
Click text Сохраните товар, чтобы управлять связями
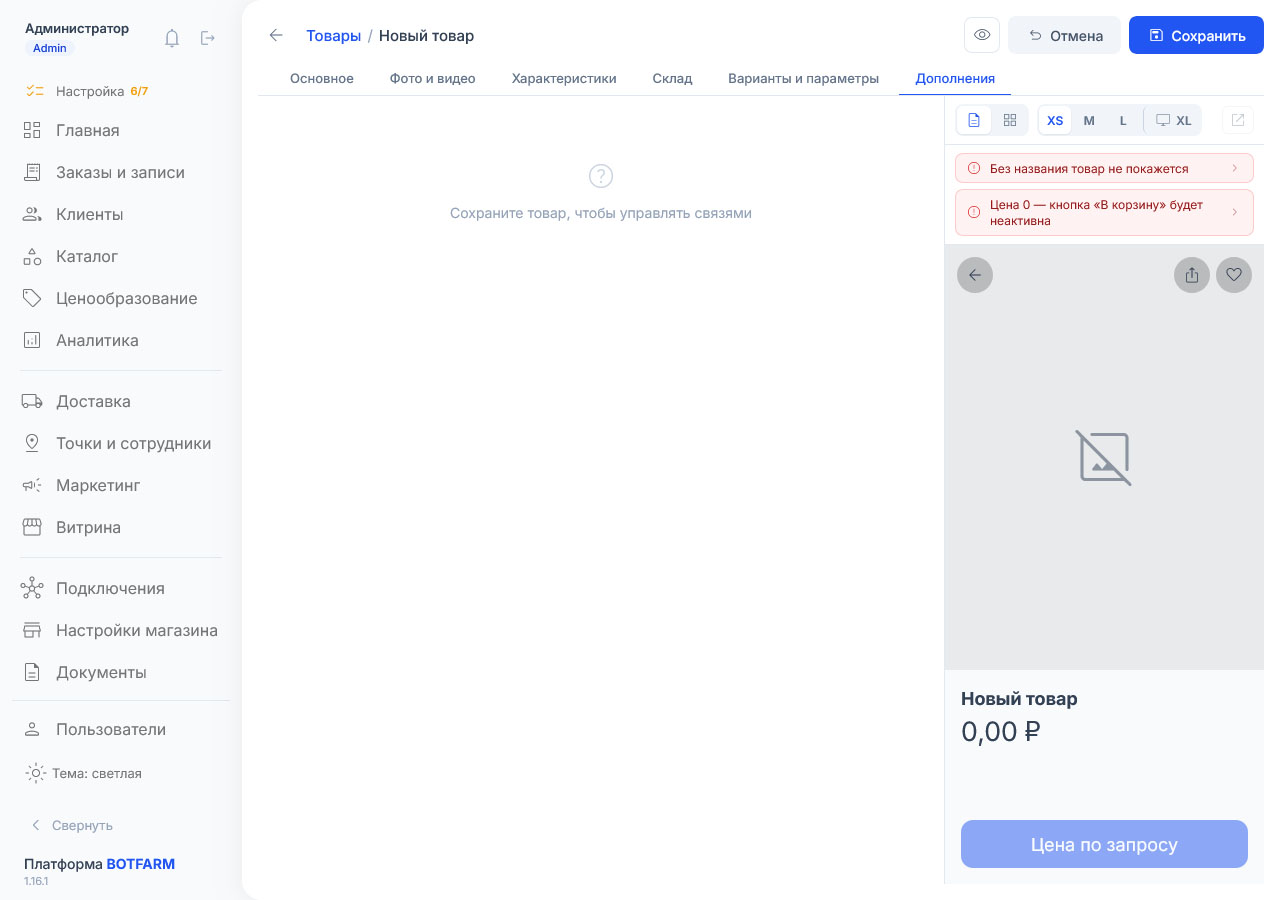pyautogui.click(x=600, y=213)
